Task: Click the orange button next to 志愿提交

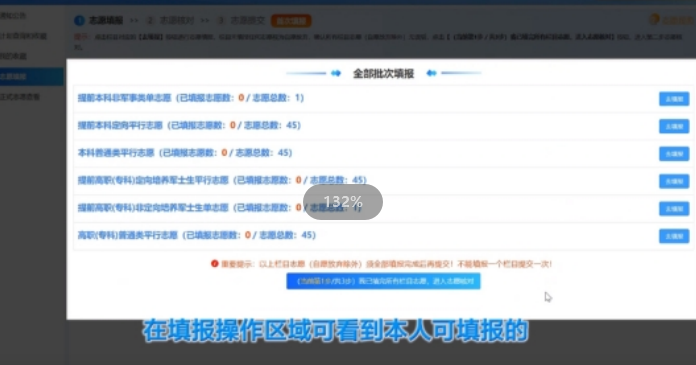Action: tap(291, 21)
